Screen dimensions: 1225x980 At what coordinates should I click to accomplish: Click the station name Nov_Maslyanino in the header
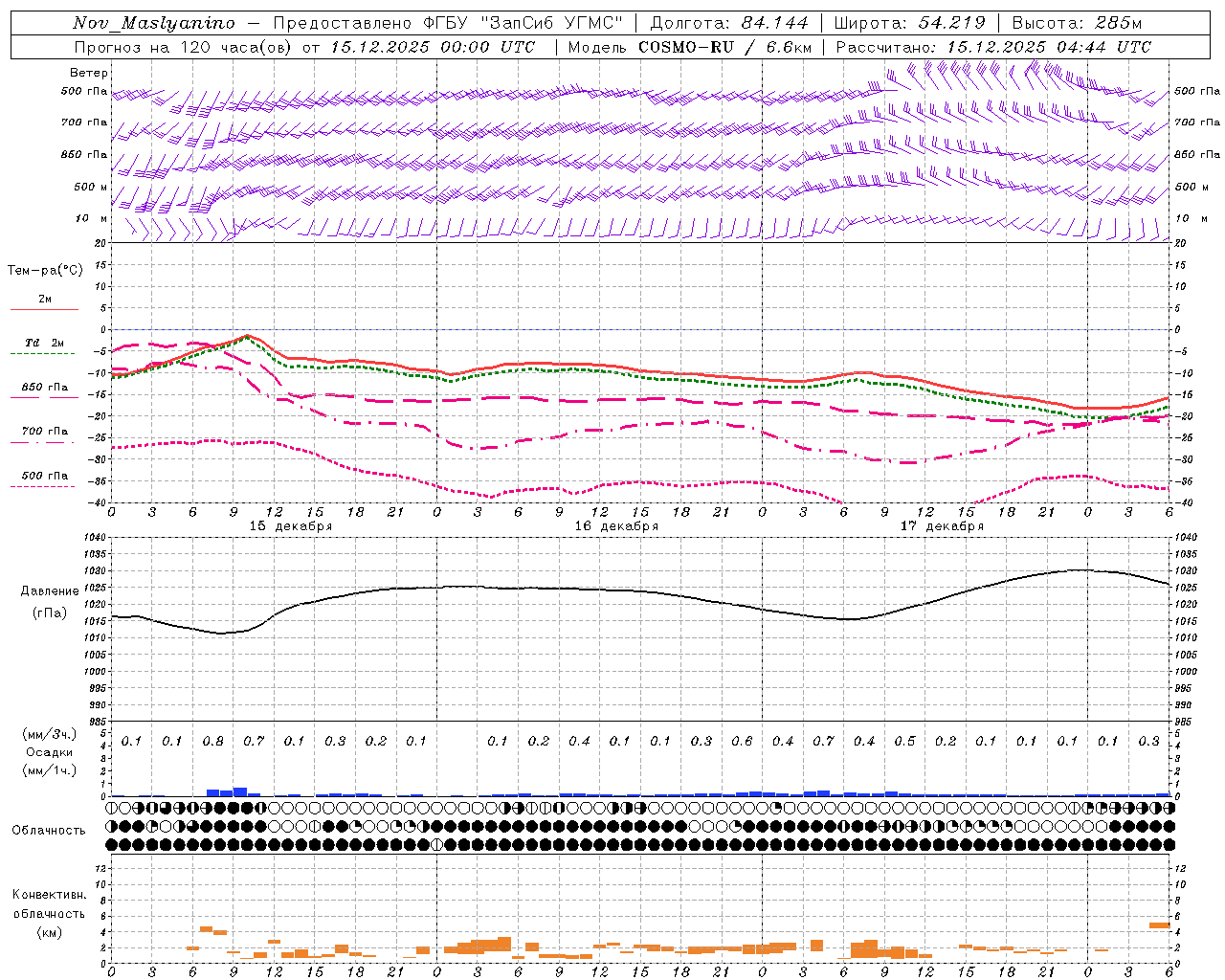pos(153,23)
